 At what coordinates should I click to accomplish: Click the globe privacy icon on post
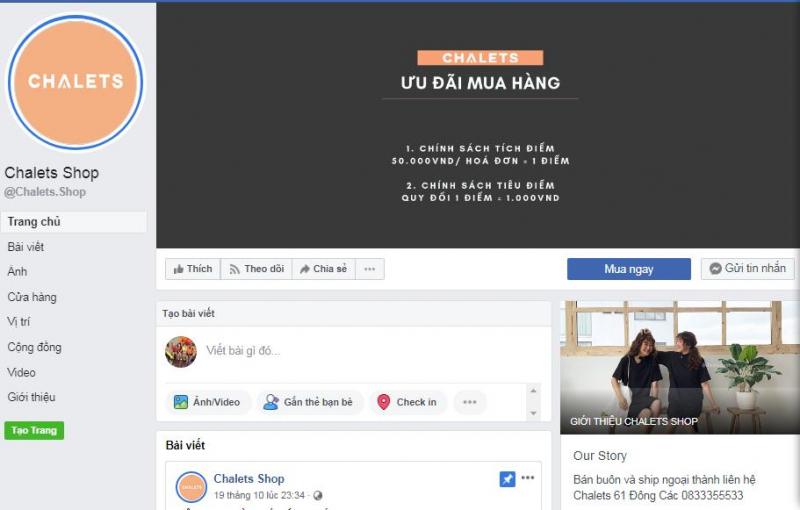pyautogui.click(x=318, y=495)
